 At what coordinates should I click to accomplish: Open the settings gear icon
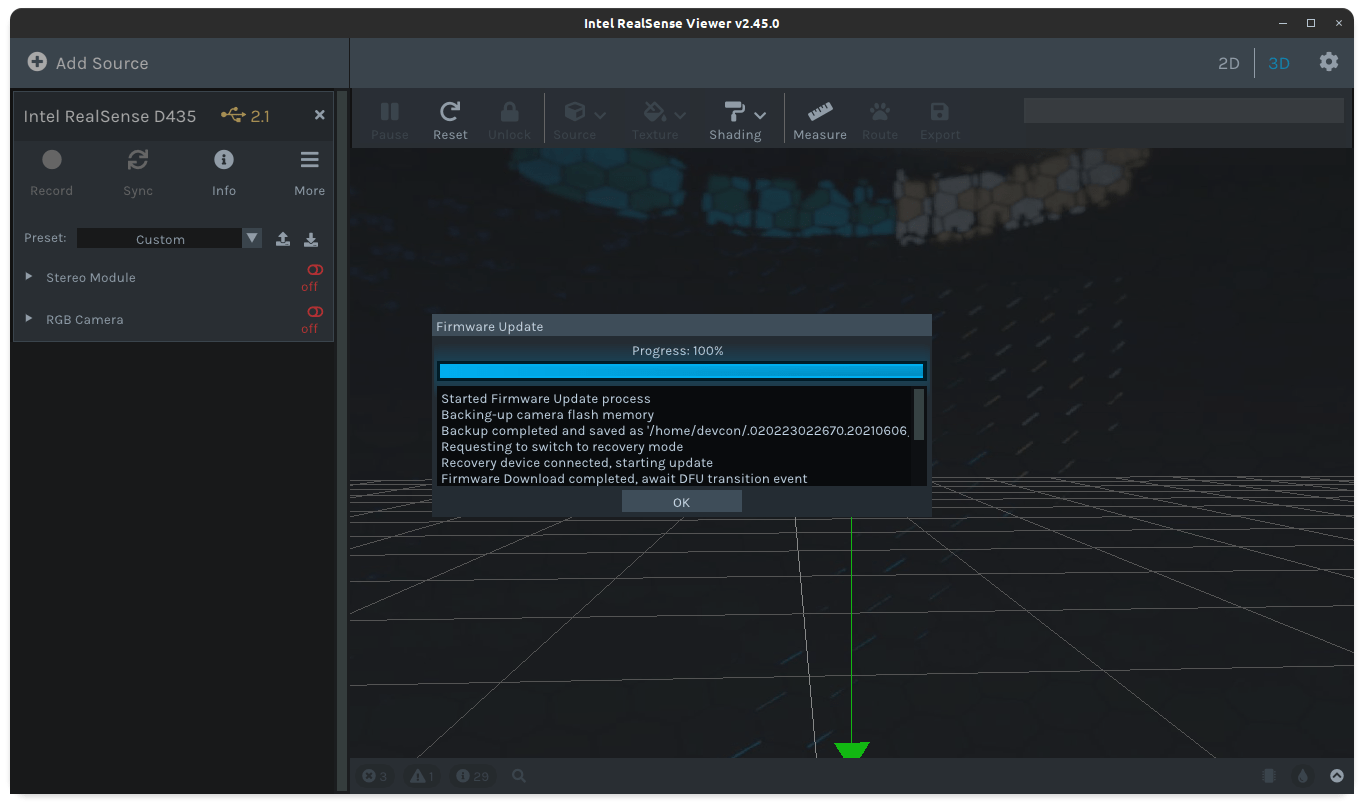(x=1328, y=62)
